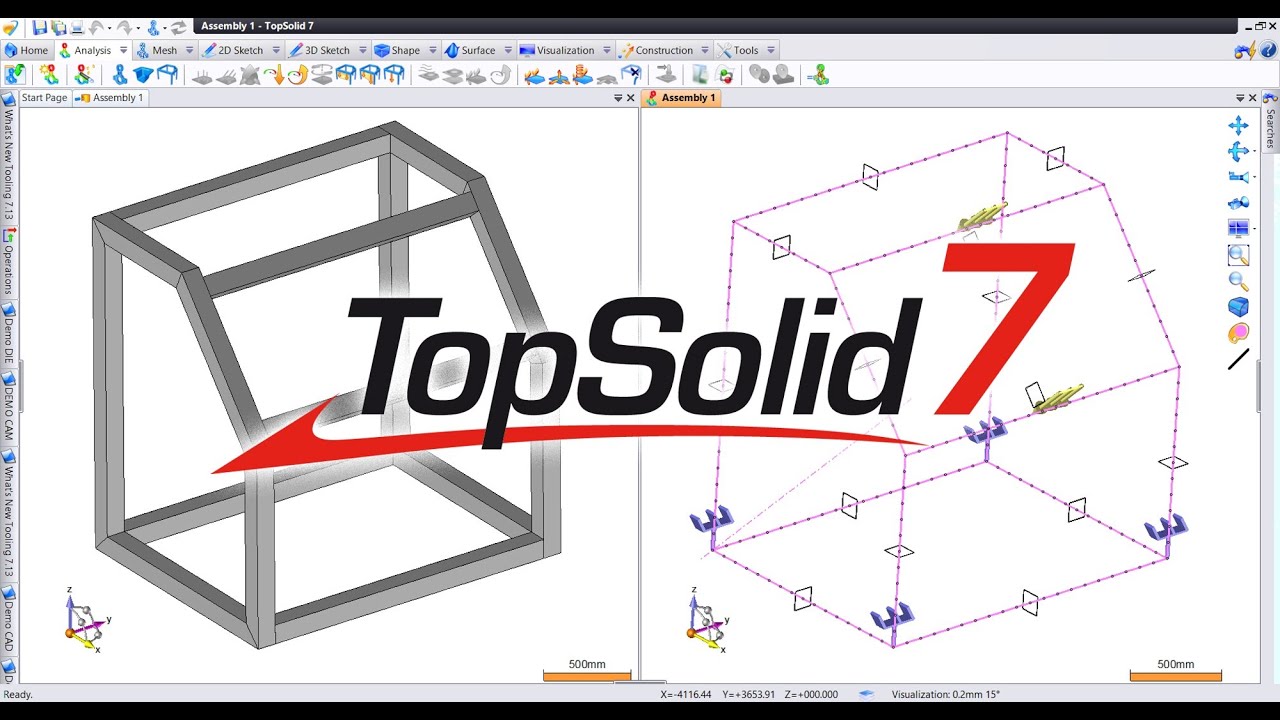The height and width of the screenshot is (720, 1280).
Task: Click the lightning bolt icon beside Help
Action: coord(1245,50)
